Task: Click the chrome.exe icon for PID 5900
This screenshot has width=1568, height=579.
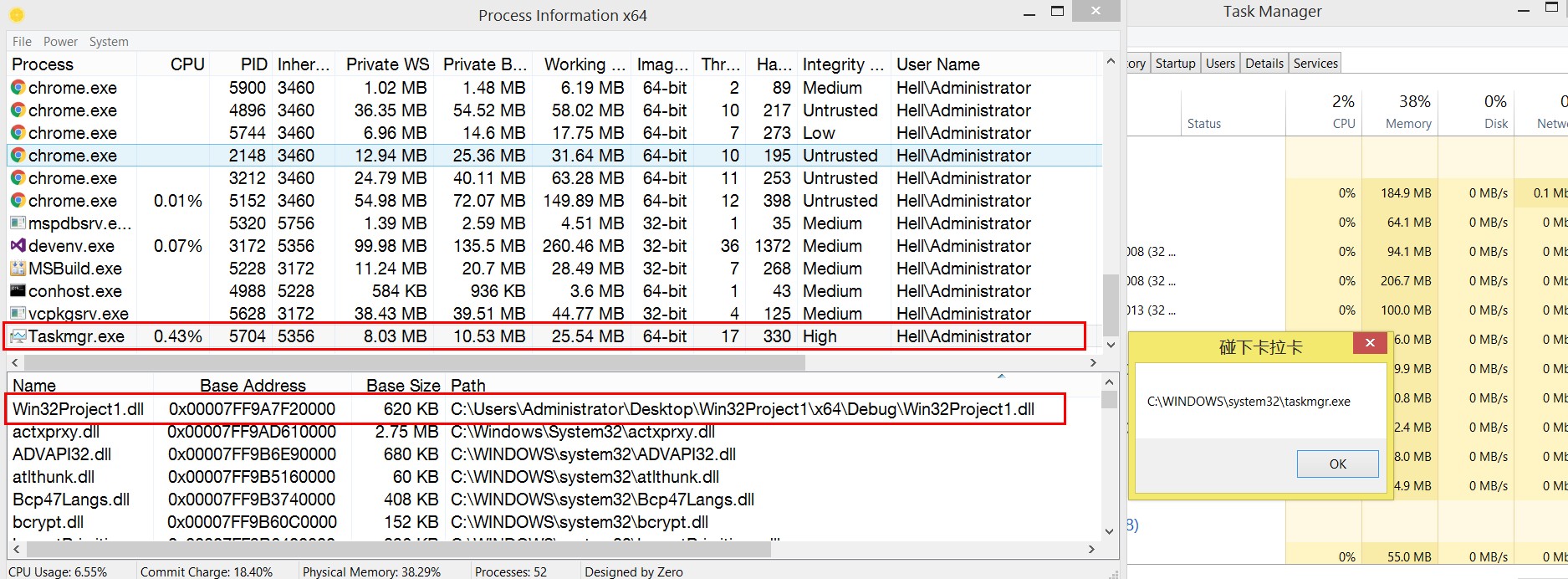Action: tap(18, 87)
